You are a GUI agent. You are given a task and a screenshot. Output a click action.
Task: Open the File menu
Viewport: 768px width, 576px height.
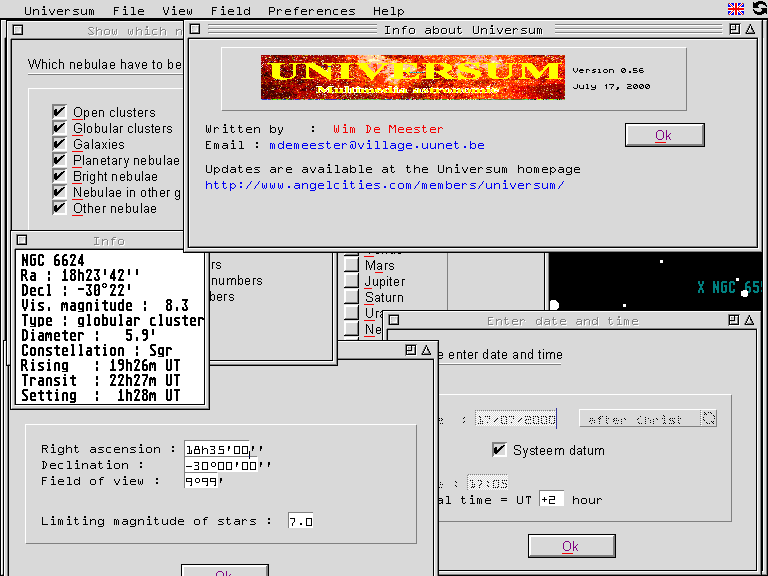click(x=128, y=11)
